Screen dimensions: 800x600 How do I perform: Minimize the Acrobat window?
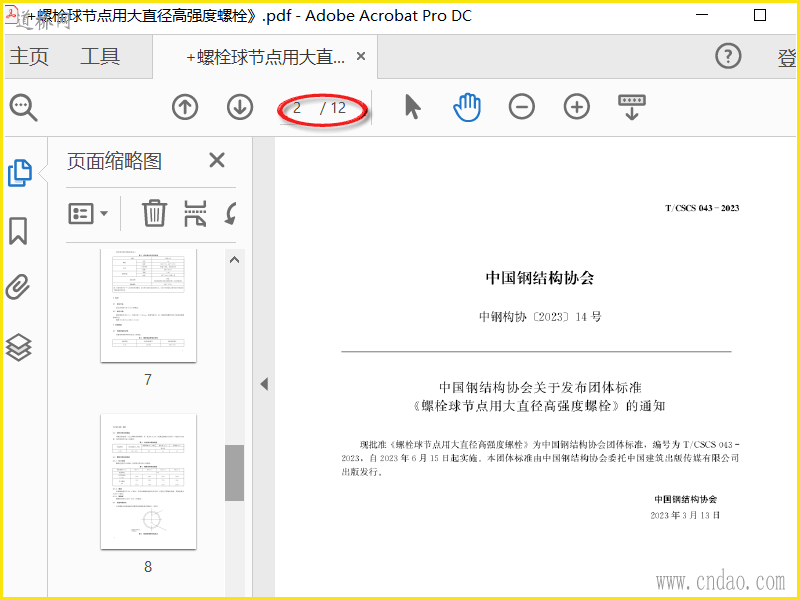tap(702, 15)
